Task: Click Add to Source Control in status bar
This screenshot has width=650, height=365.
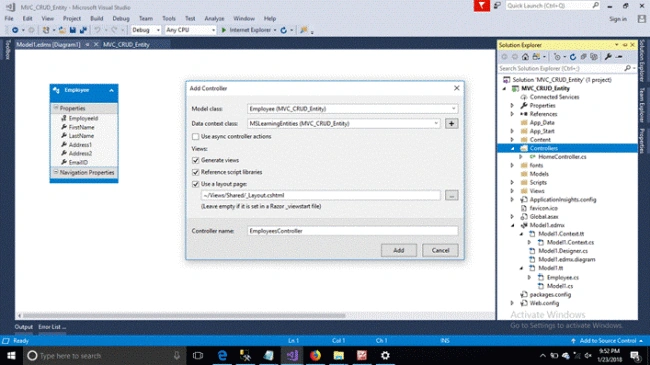Action: click(608, 341)
